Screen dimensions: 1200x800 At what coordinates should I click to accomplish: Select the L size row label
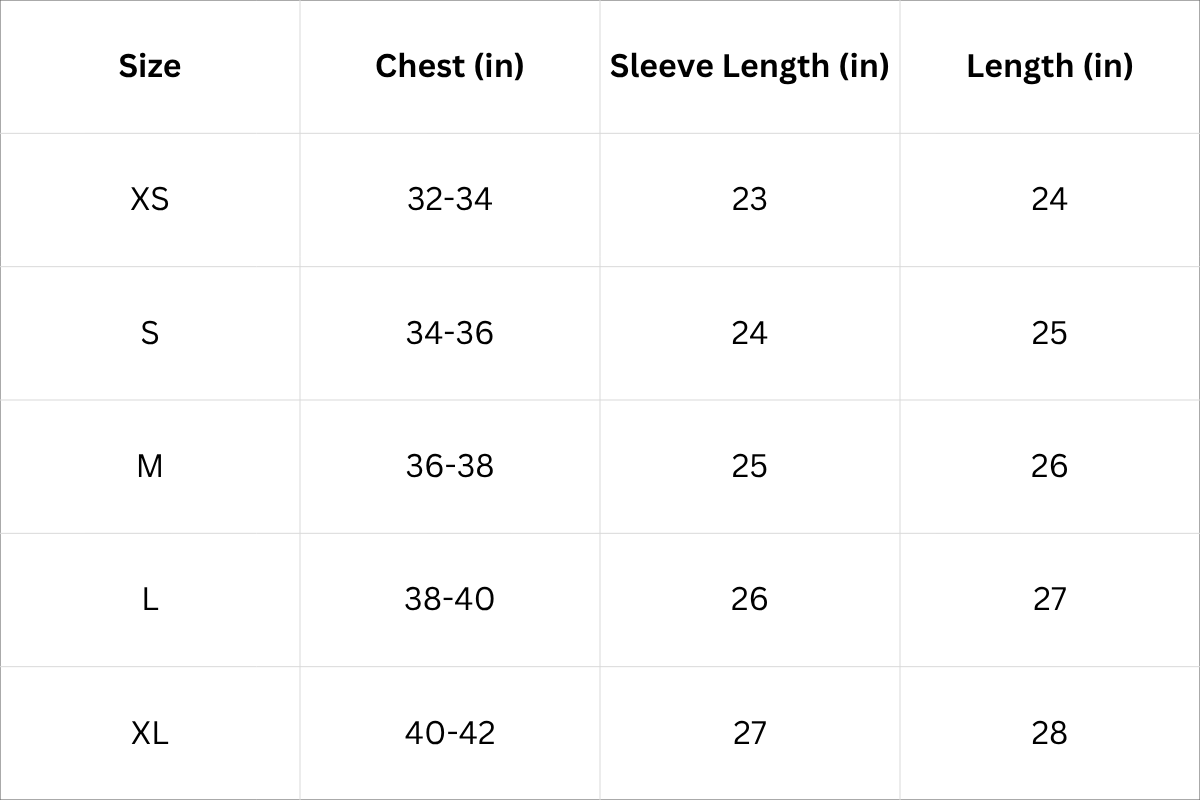click(150, 599)
